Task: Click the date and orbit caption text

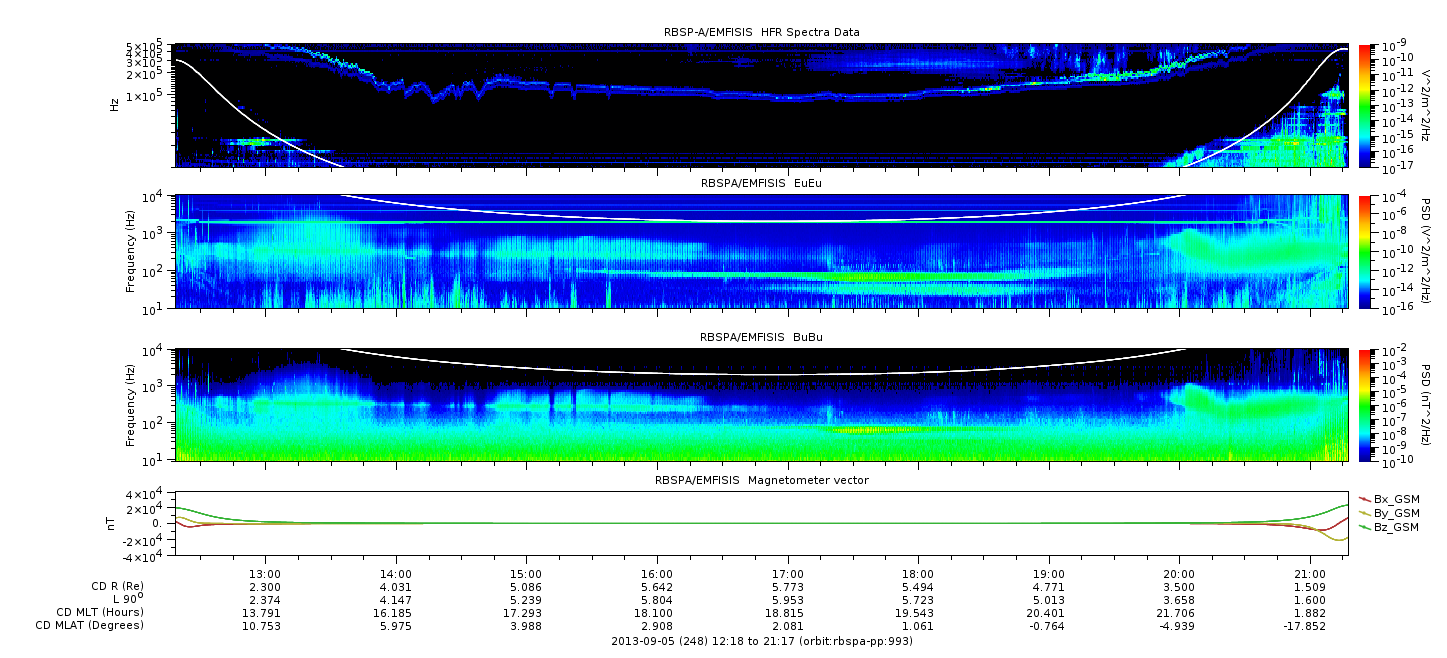Action: (x=762, y=641)
